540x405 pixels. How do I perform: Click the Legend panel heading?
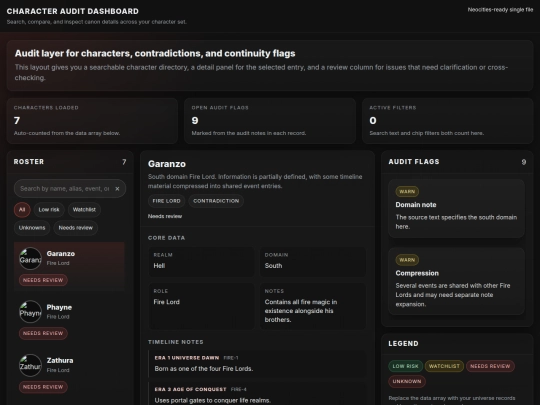click(x=403, y=344)
